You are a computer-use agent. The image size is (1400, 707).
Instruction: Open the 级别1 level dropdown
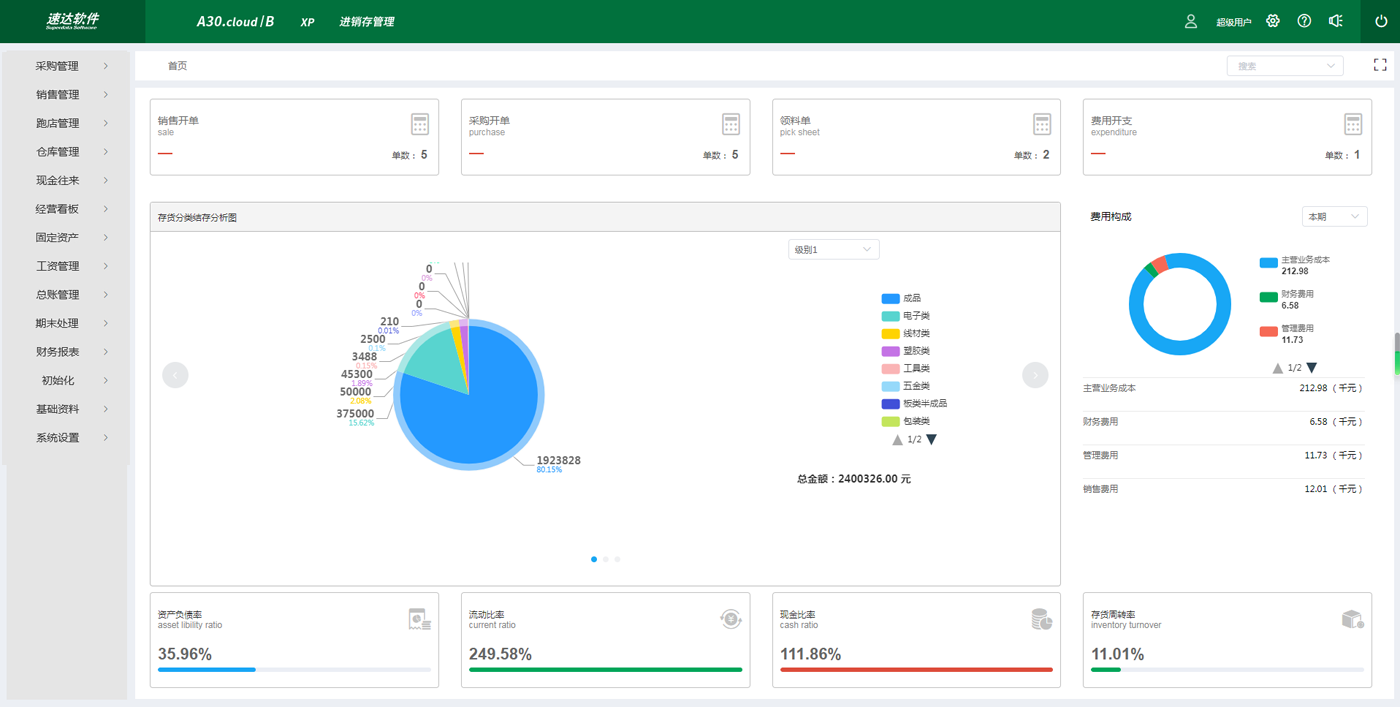point(833,249)
